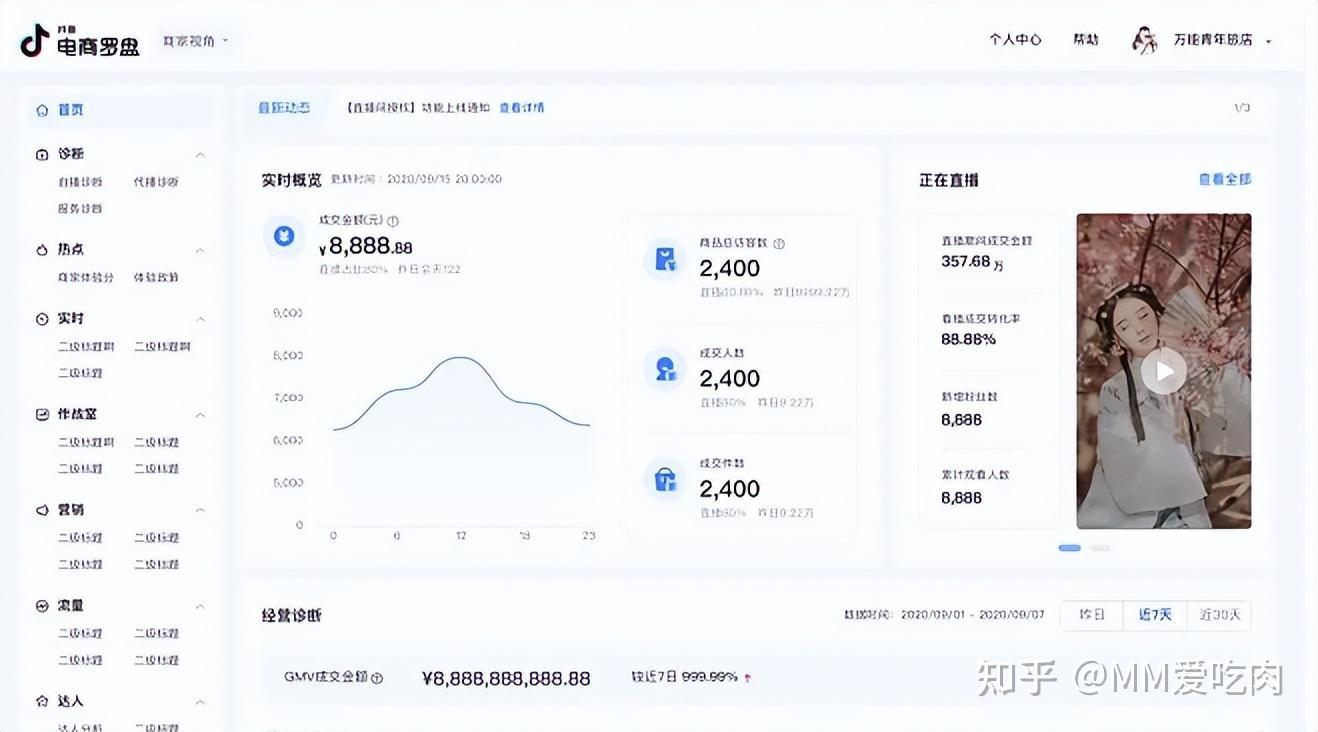
Task: Click the Douyin 电商罗盘 logo
Action: tap(80, 41)
